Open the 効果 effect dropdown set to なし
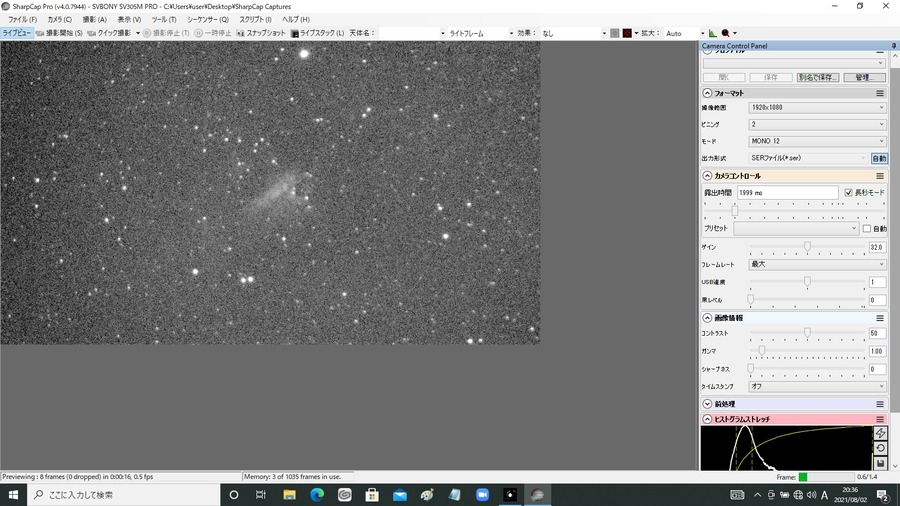 click(x=573, y=33)
